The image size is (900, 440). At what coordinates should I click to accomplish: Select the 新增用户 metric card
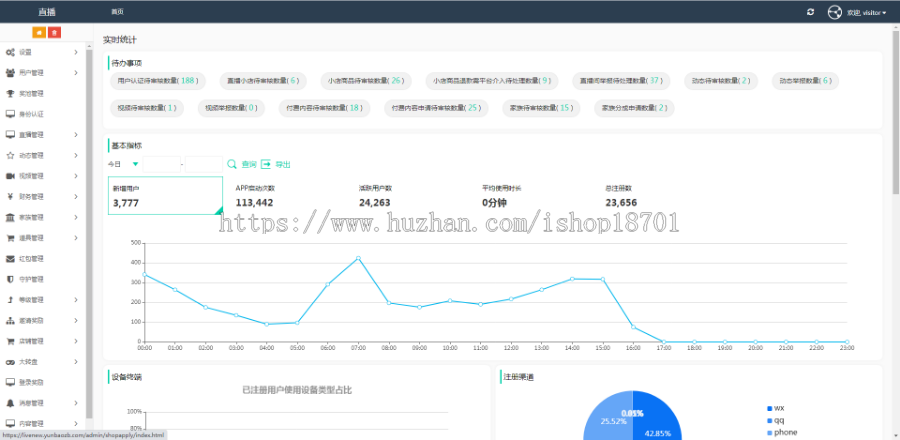click(165, 196)
